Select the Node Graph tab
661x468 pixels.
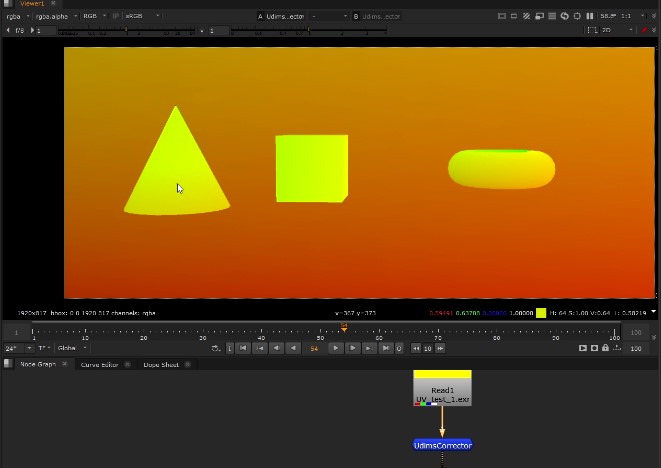(x=38, y=365)
